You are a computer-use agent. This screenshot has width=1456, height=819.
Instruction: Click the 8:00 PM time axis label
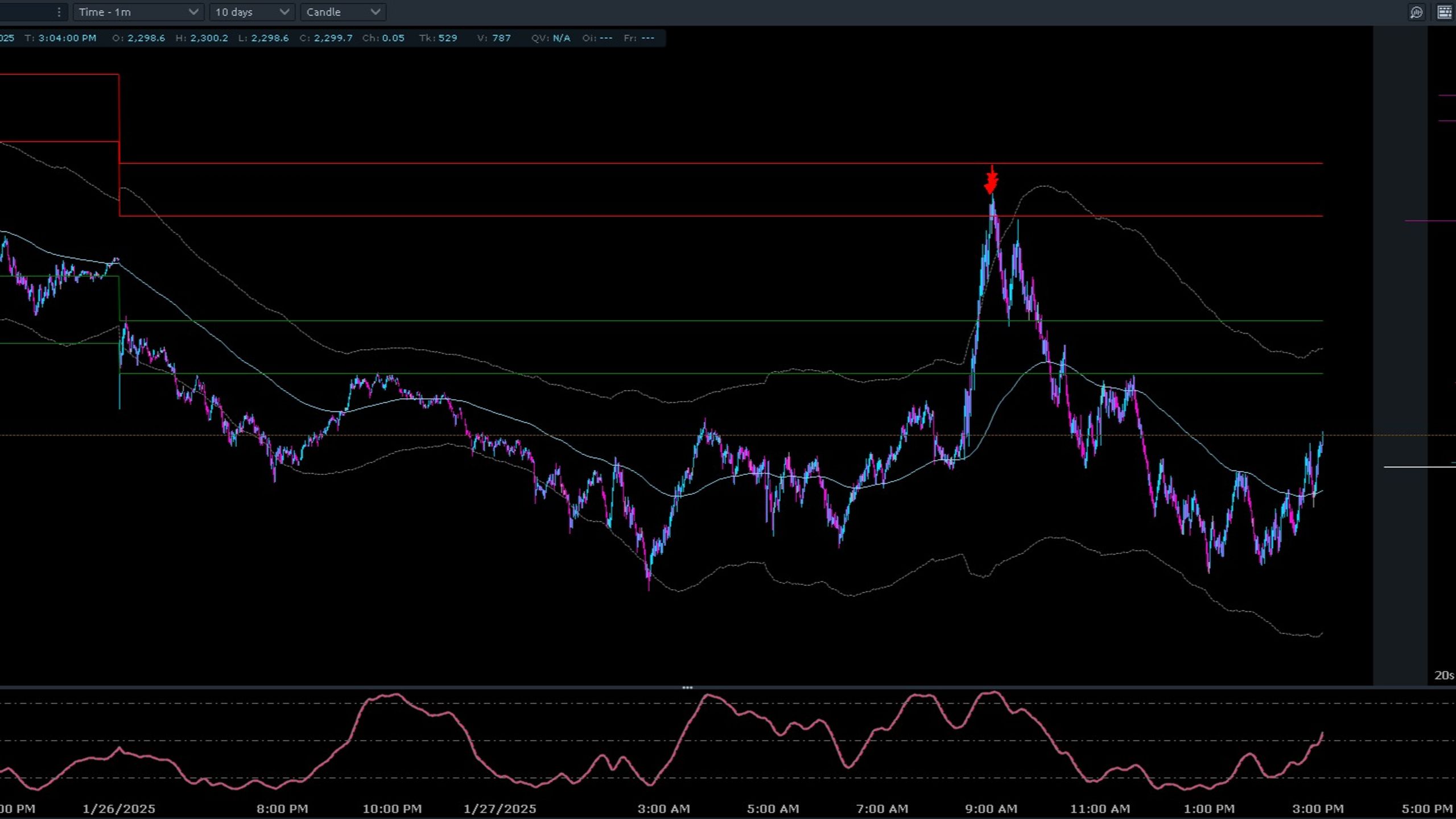pyautogui.click(x=282, y=809)
